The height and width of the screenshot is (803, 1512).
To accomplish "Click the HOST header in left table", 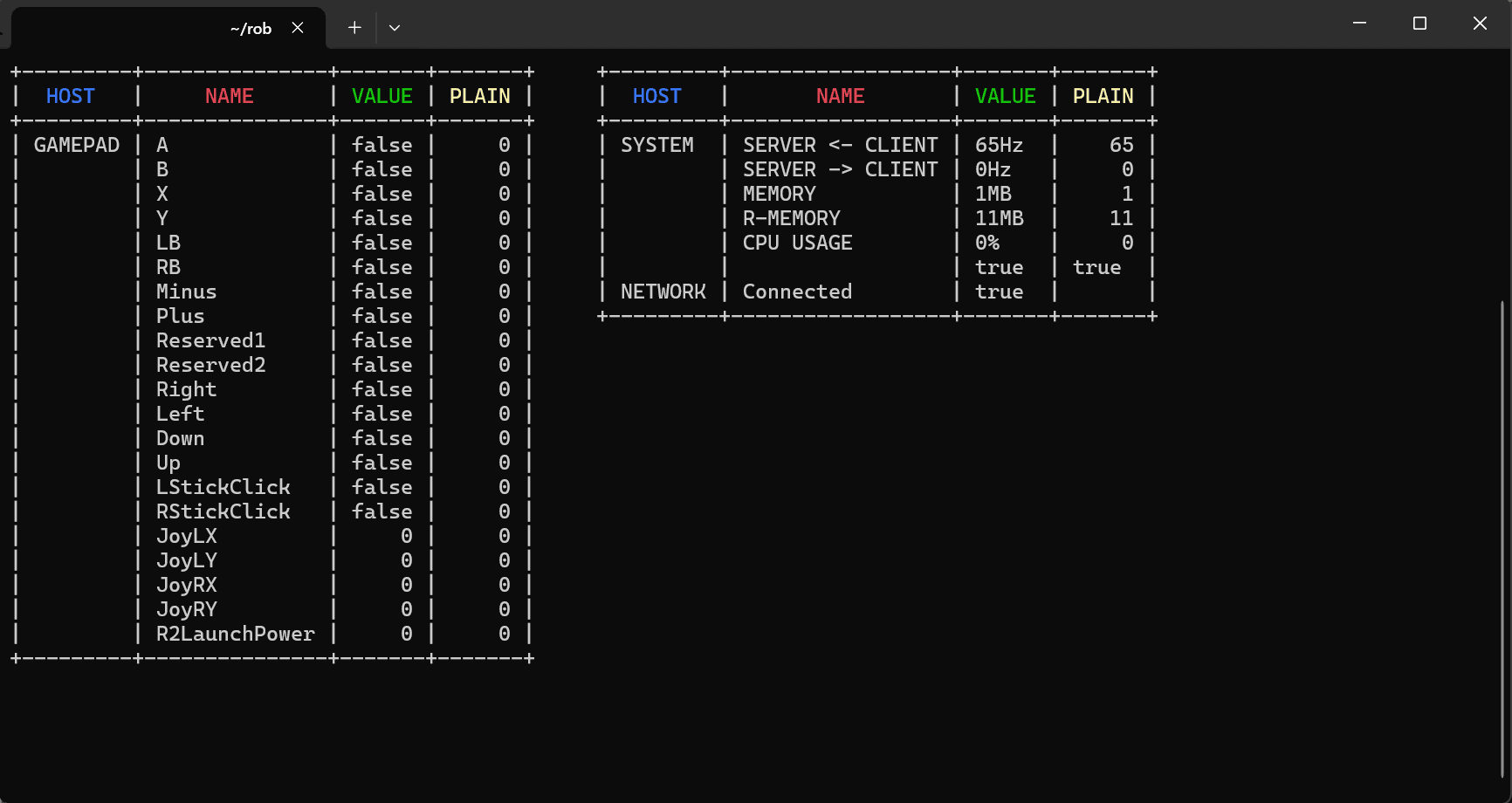I will [70, 96].
